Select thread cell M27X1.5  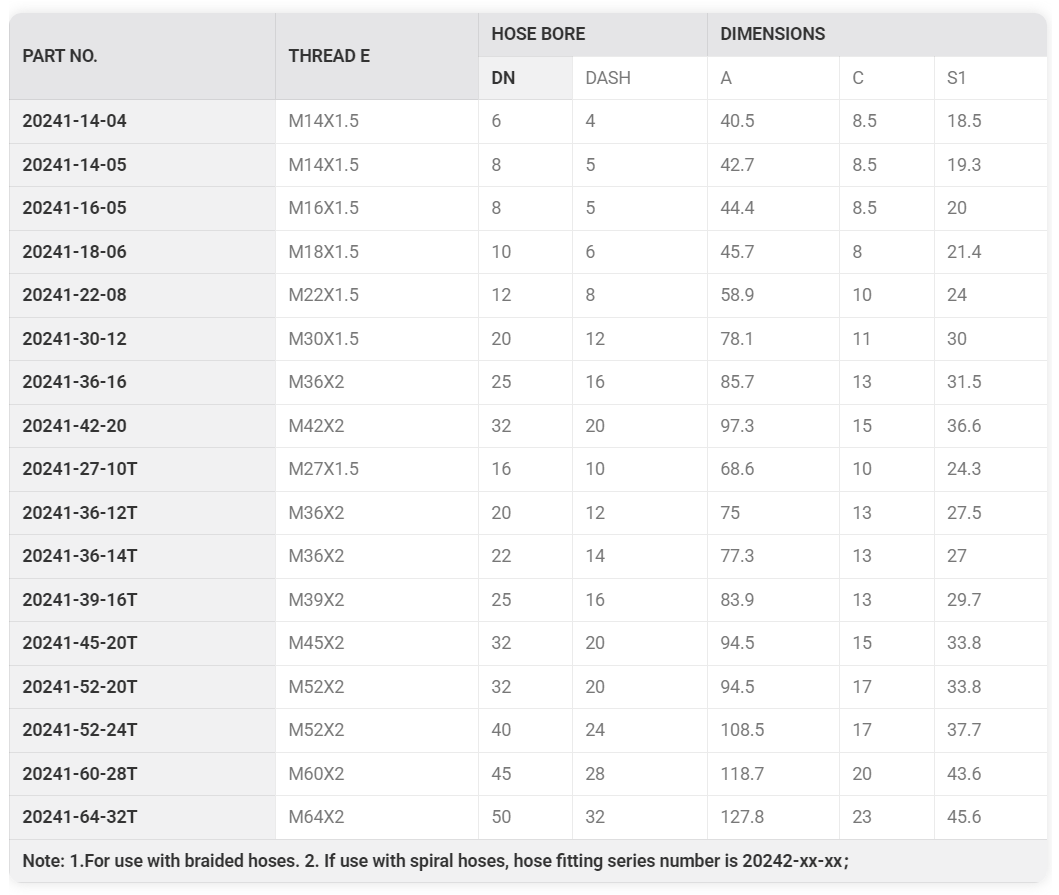point(323,469)
